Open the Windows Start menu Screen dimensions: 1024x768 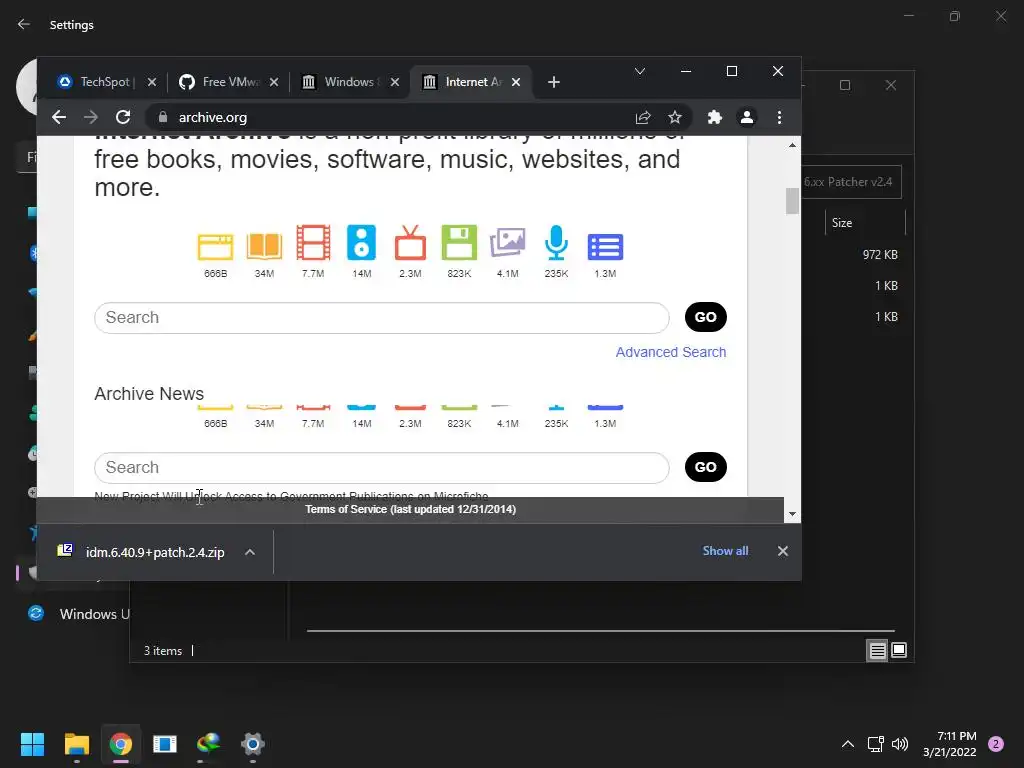(32, 744)
